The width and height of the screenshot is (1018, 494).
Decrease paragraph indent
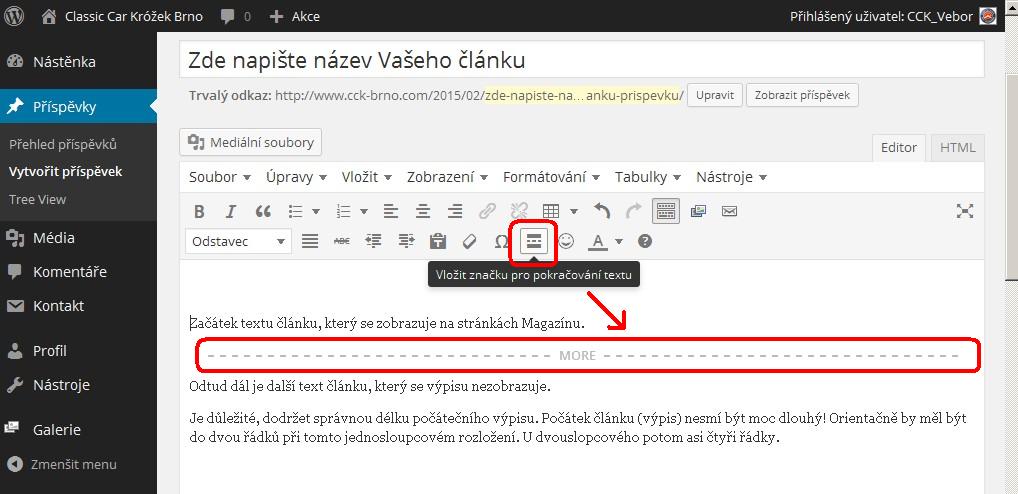tap(373, 241)
